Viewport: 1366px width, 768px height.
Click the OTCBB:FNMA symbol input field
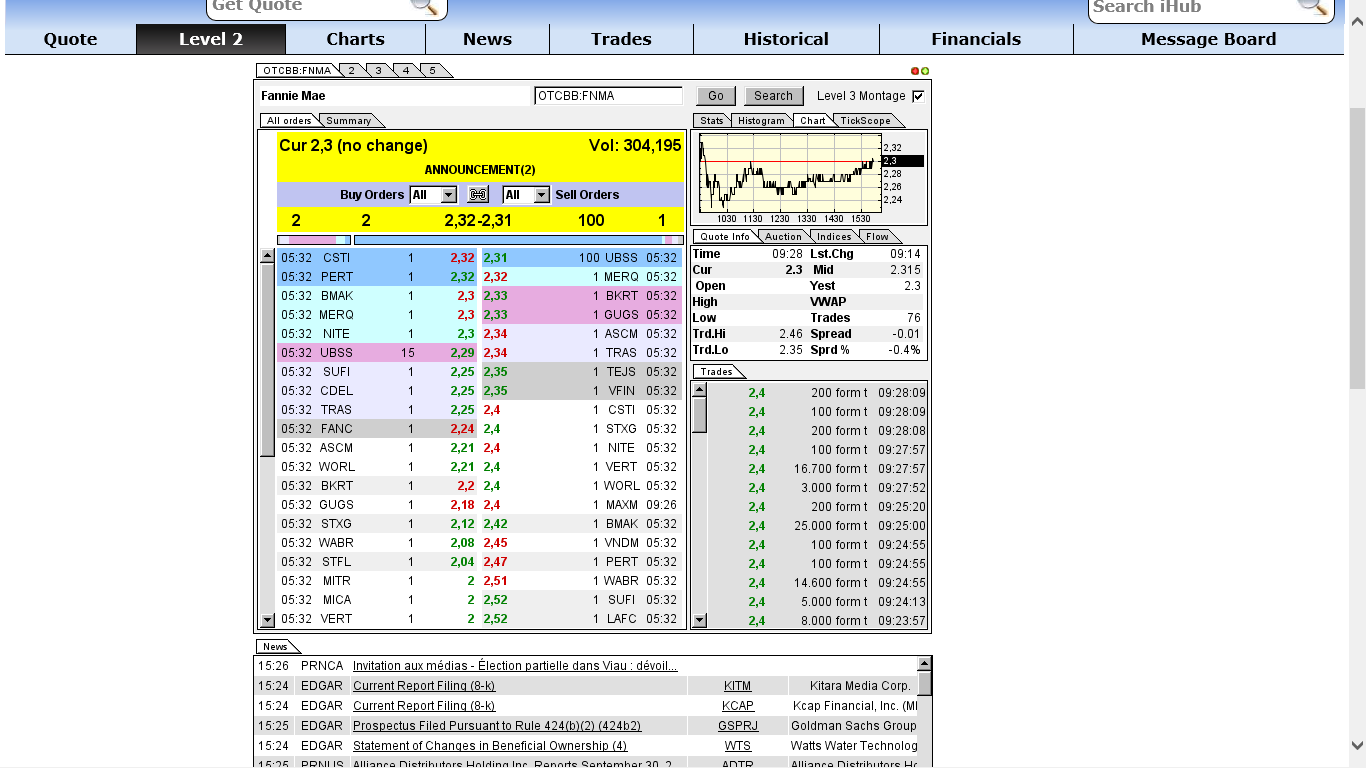point(608,96)
